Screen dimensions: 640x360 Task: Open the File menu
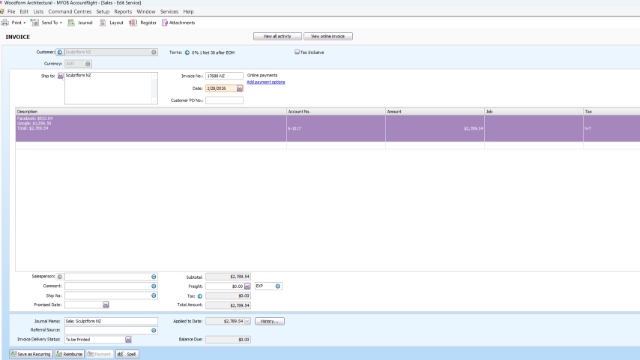pos(11,11)
